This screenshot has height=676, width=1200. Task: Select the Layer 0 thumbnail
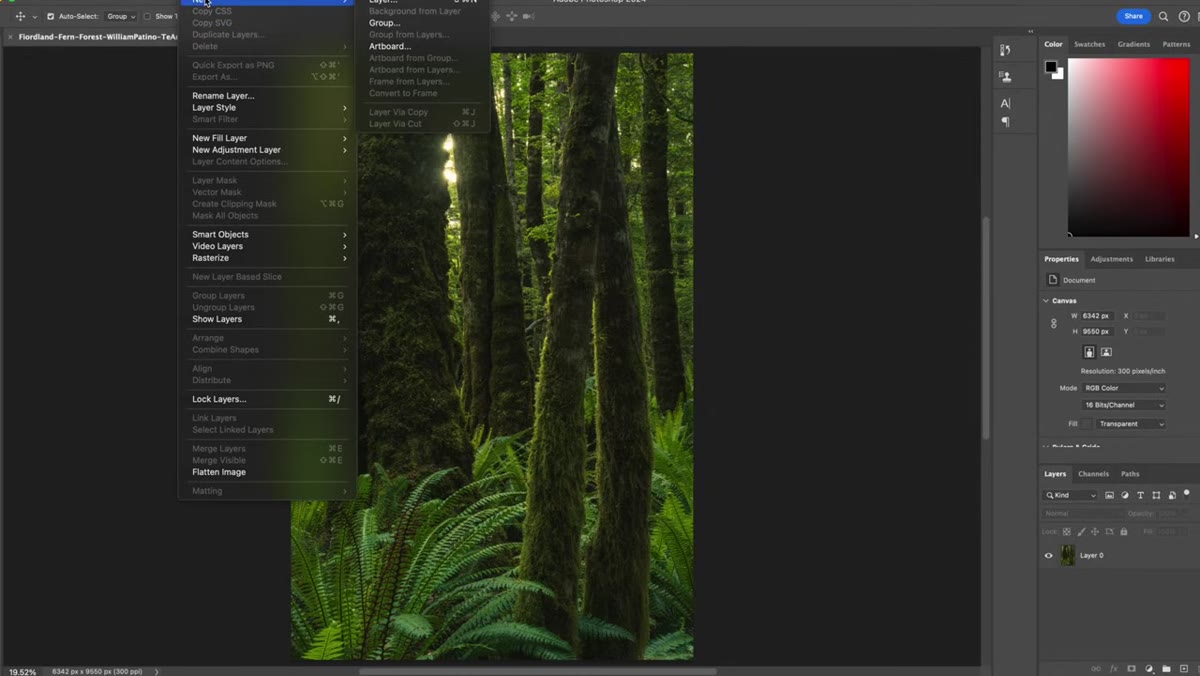click(1068, 555)
